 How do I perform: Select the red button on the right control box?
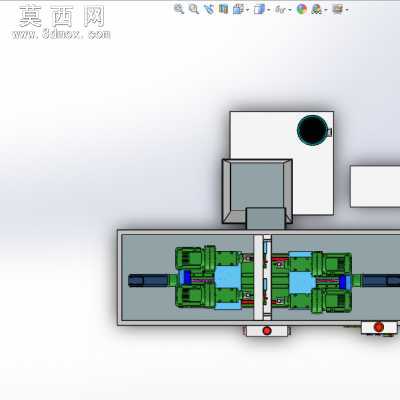tap(379, 327)
